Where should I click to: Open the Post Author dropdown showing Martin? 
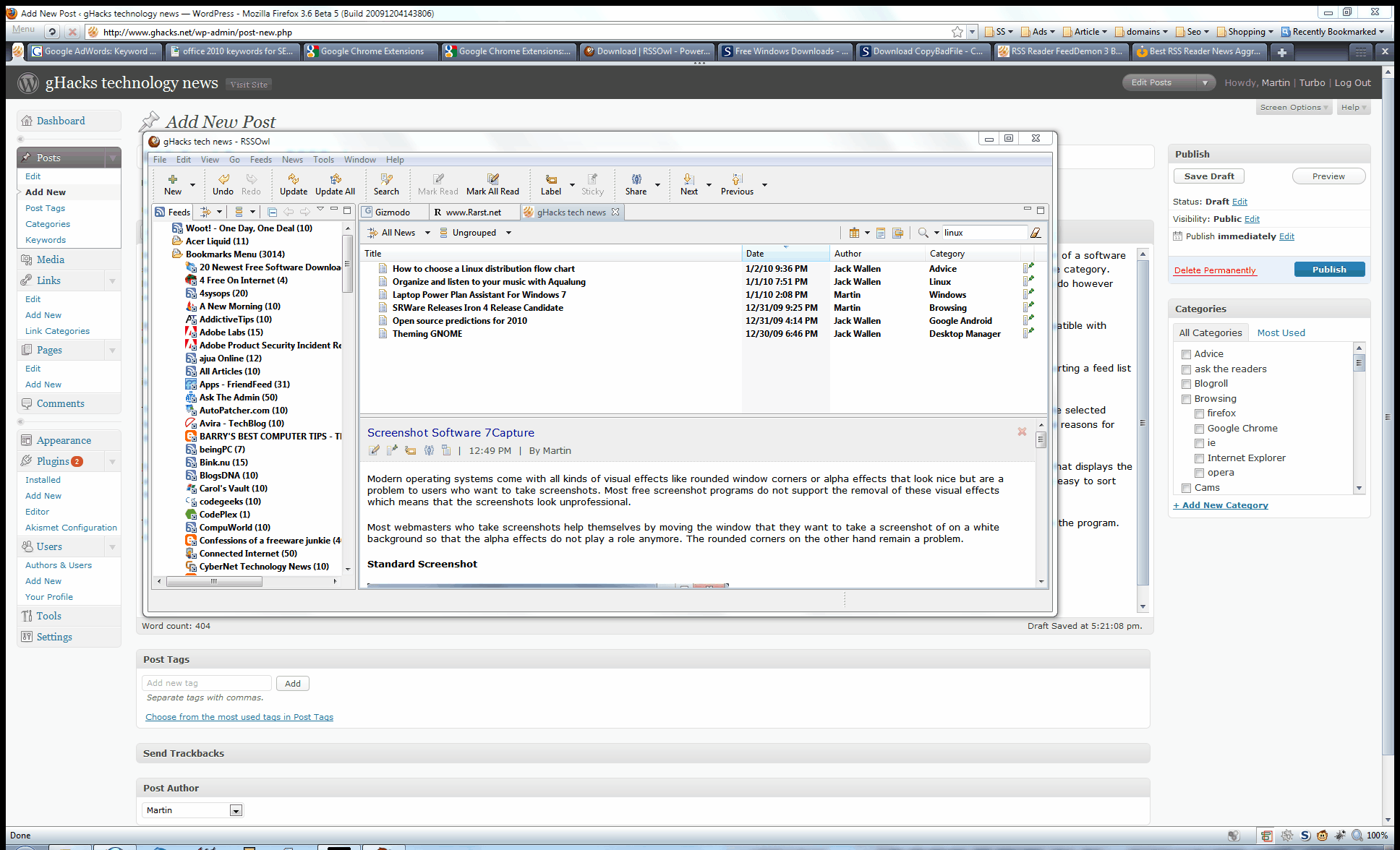click(236, 810)
